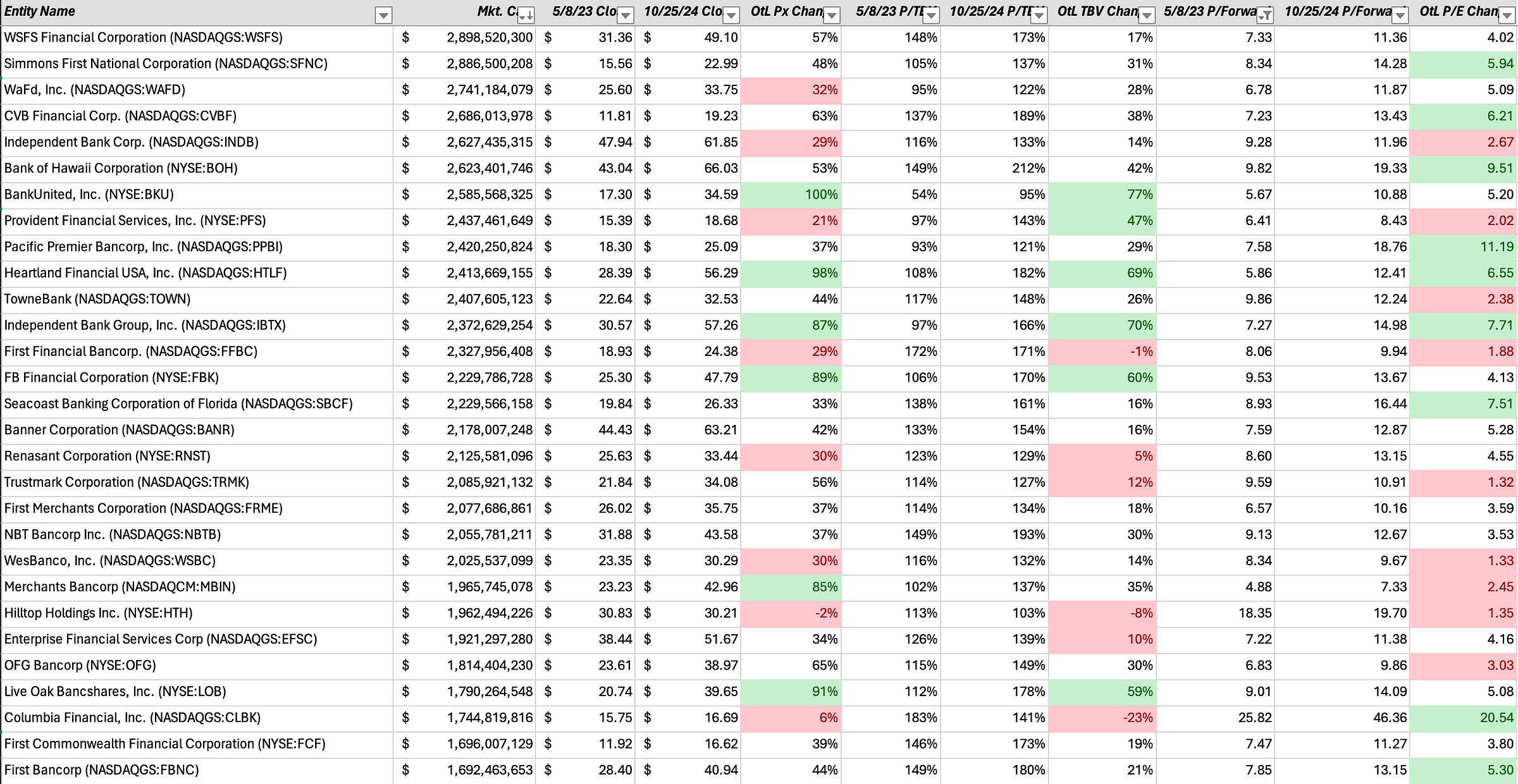
Task: Open the 10/25/24 P/TBV filter dropdown
Action: click(1039, 15)
